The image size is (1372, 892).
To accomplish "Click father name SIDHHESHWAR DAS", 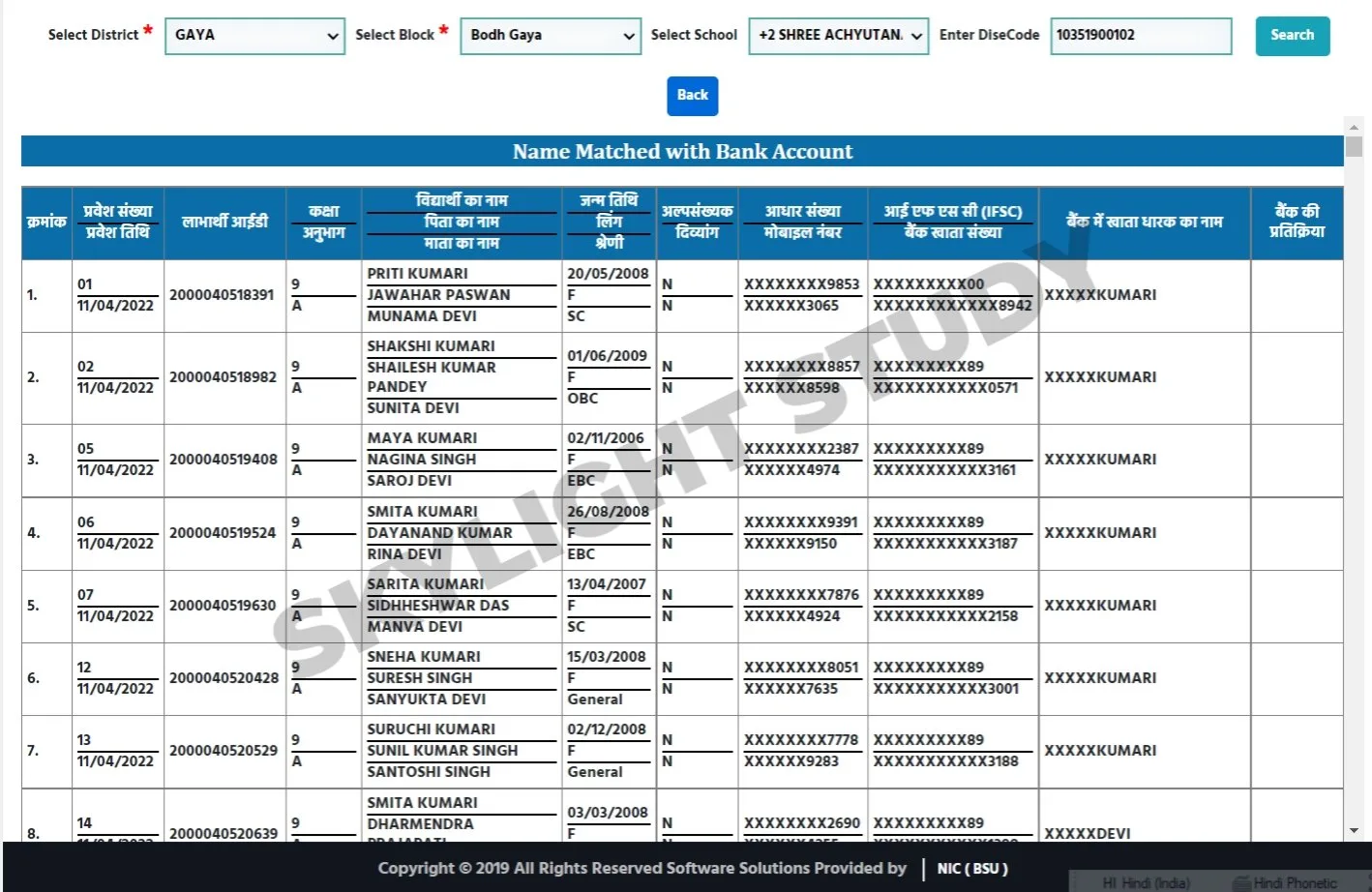I will [437, 606].
